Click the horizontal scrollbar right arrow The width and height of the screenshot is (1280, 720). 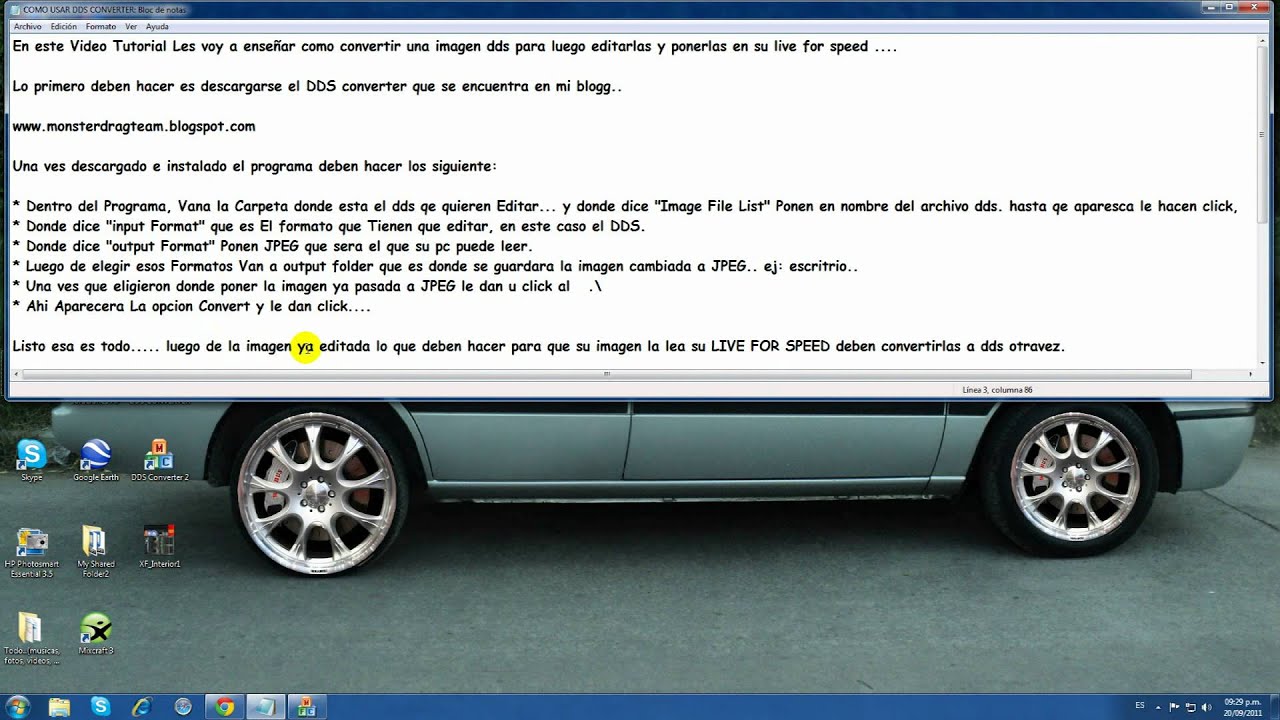1251,374
